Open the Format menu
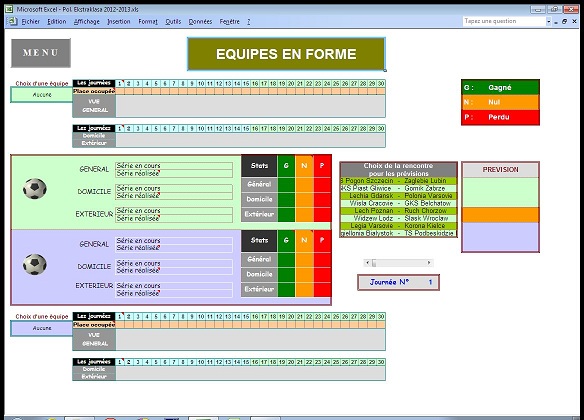 pyautogui.click(x=148, y=22)
